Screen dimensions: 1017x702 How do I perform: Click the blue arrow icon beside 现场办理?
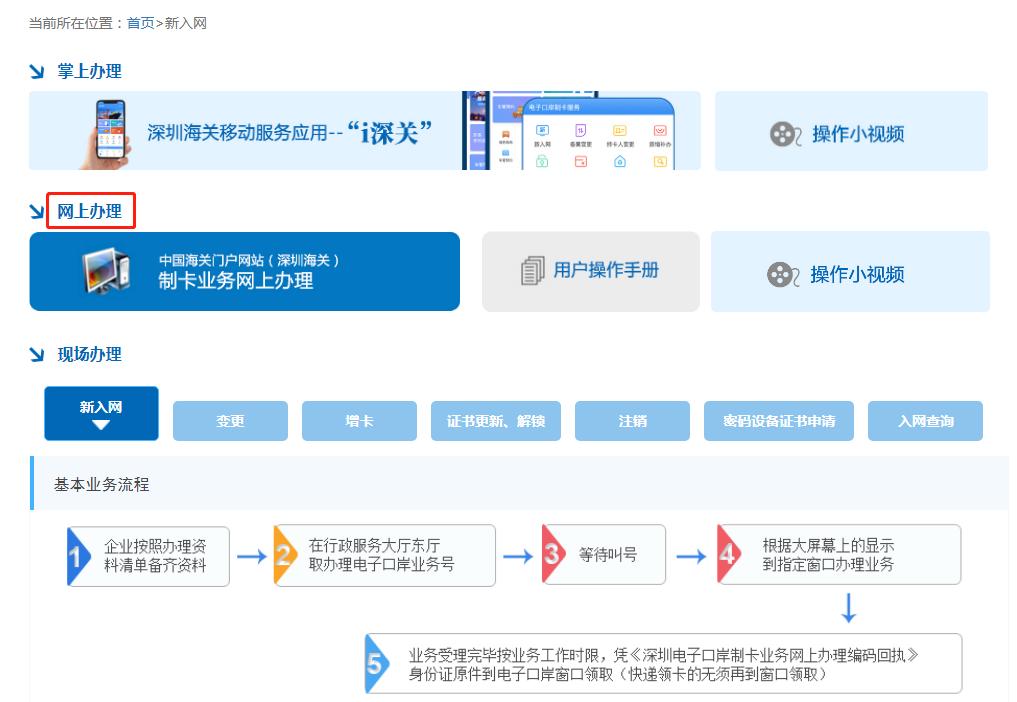(x=37, y=355)
